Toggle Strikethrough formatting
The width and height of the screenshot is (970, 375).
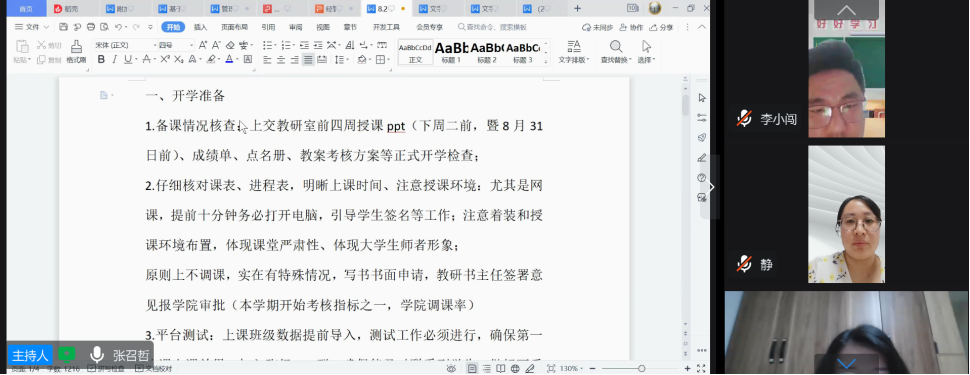click(x=146, y=59)
